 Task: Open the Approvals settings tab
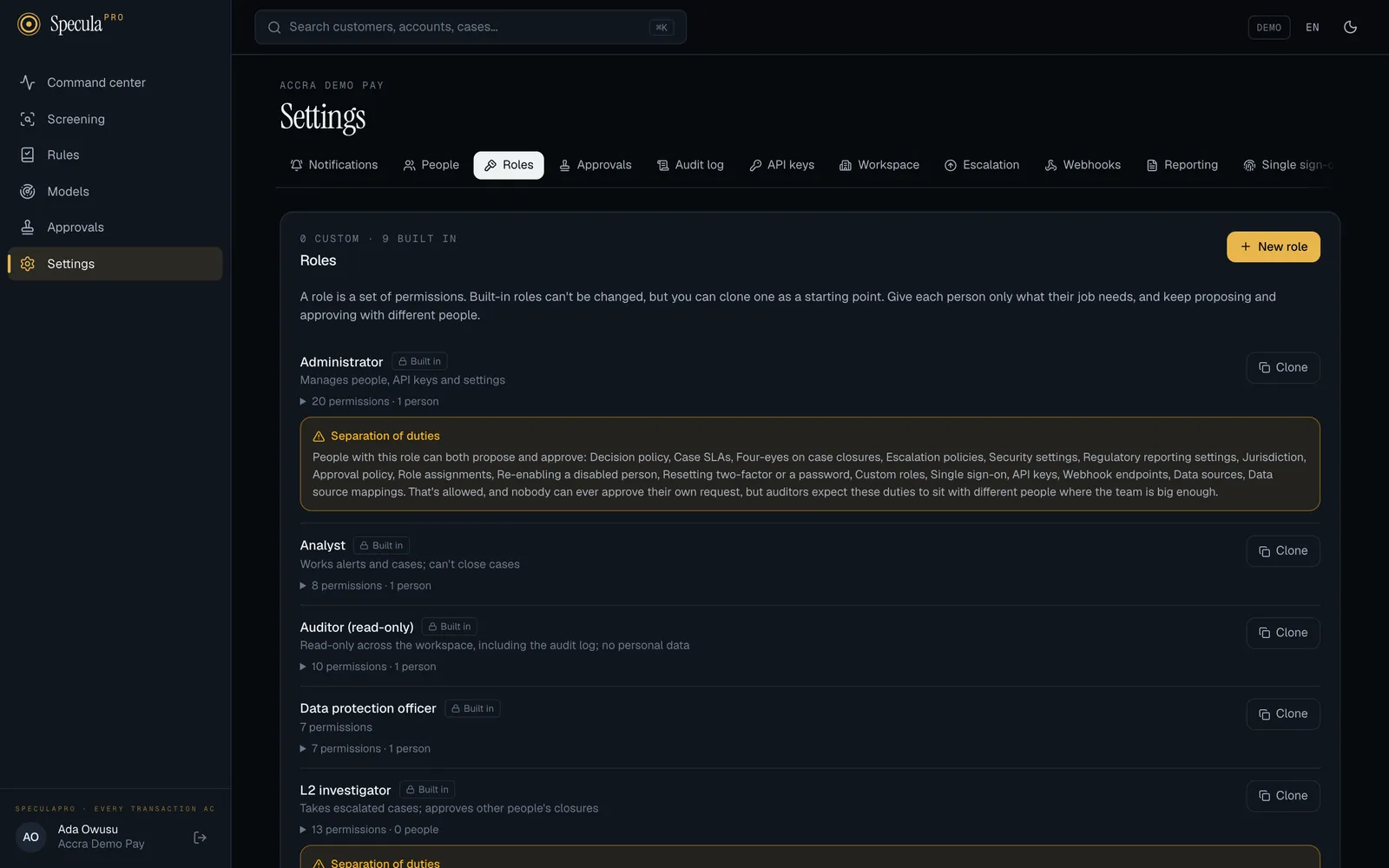pyautogui.click(x=596, y=165)
